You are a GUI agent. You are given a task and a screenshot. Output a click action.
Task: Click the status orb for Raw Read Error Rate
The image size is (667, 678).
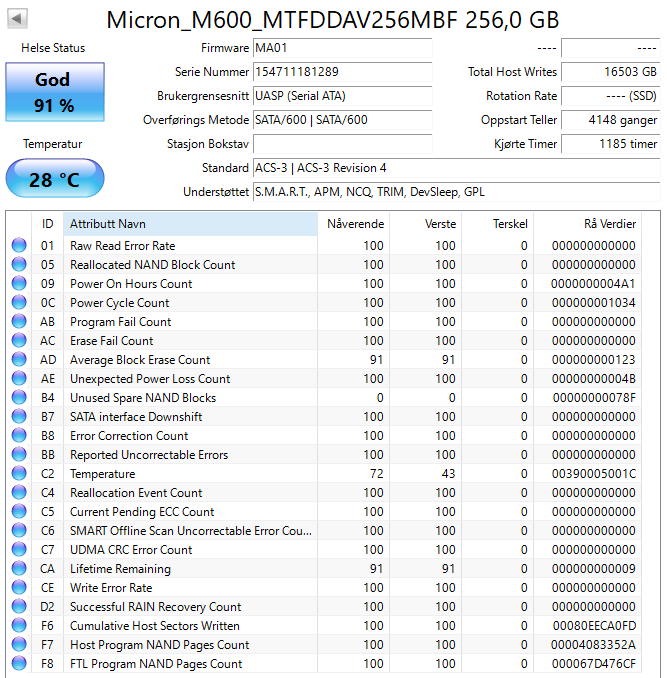[18, 246]
